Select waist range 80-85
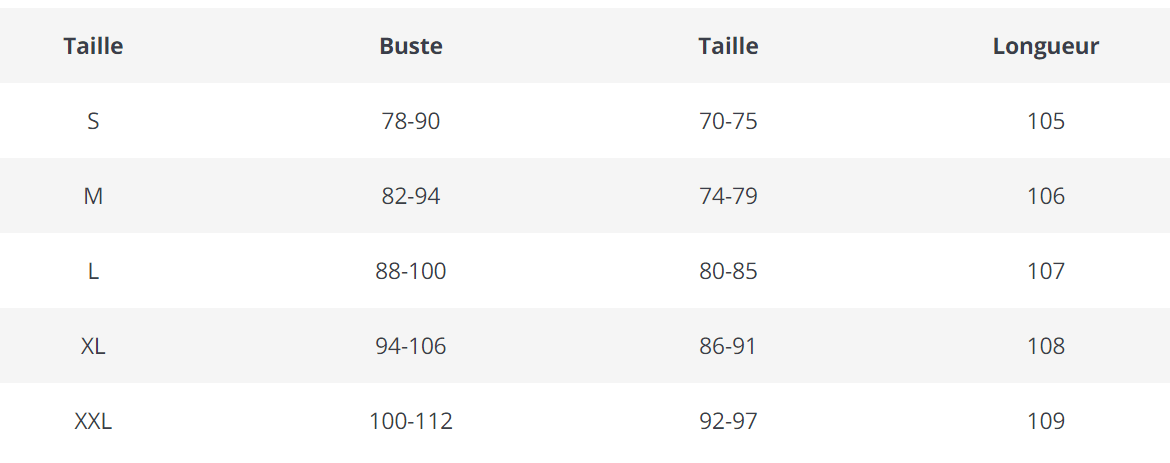 (728, 271)
